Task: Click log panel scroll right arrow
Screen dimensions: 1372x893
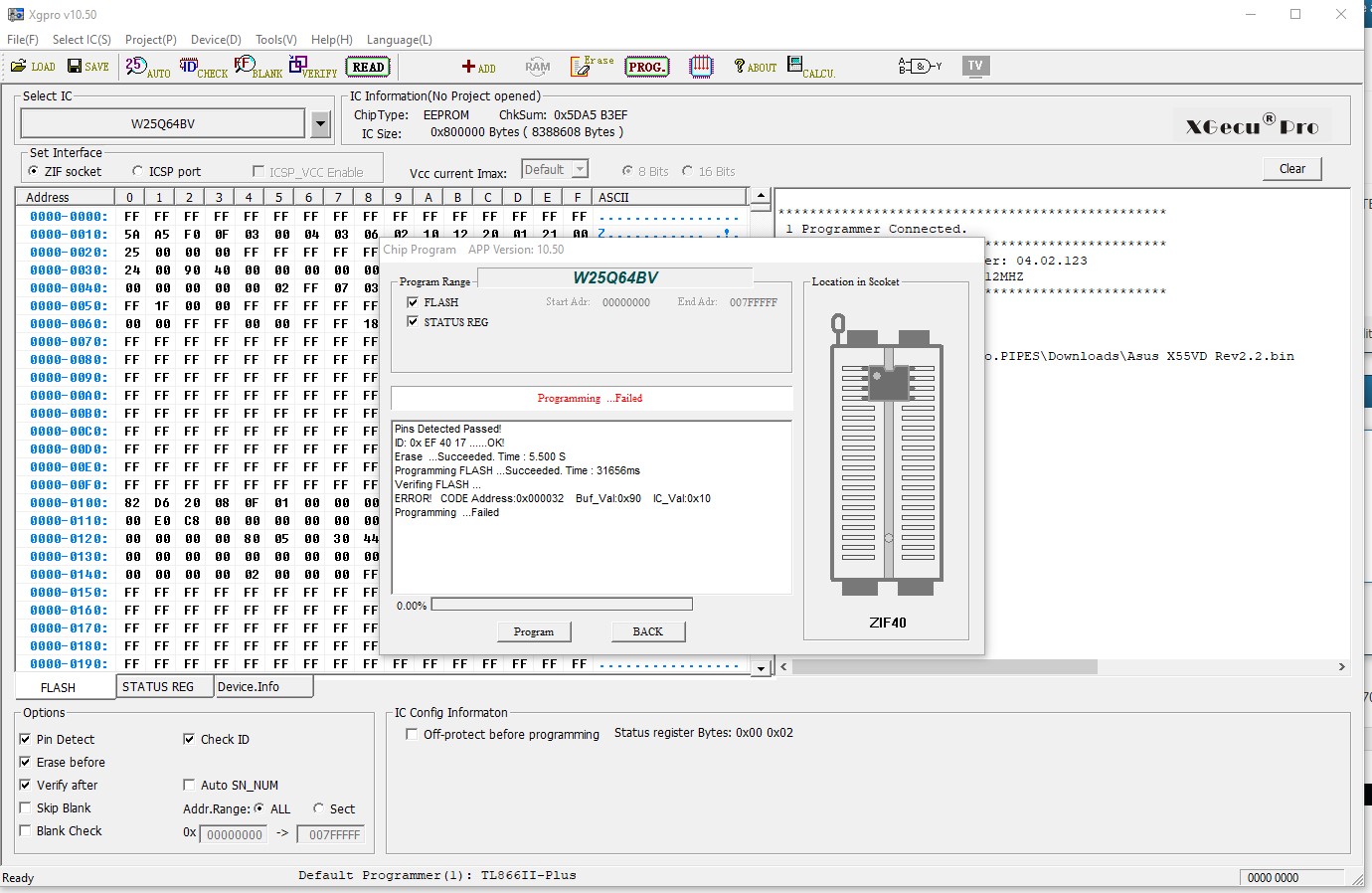Action: (1341, 666)
